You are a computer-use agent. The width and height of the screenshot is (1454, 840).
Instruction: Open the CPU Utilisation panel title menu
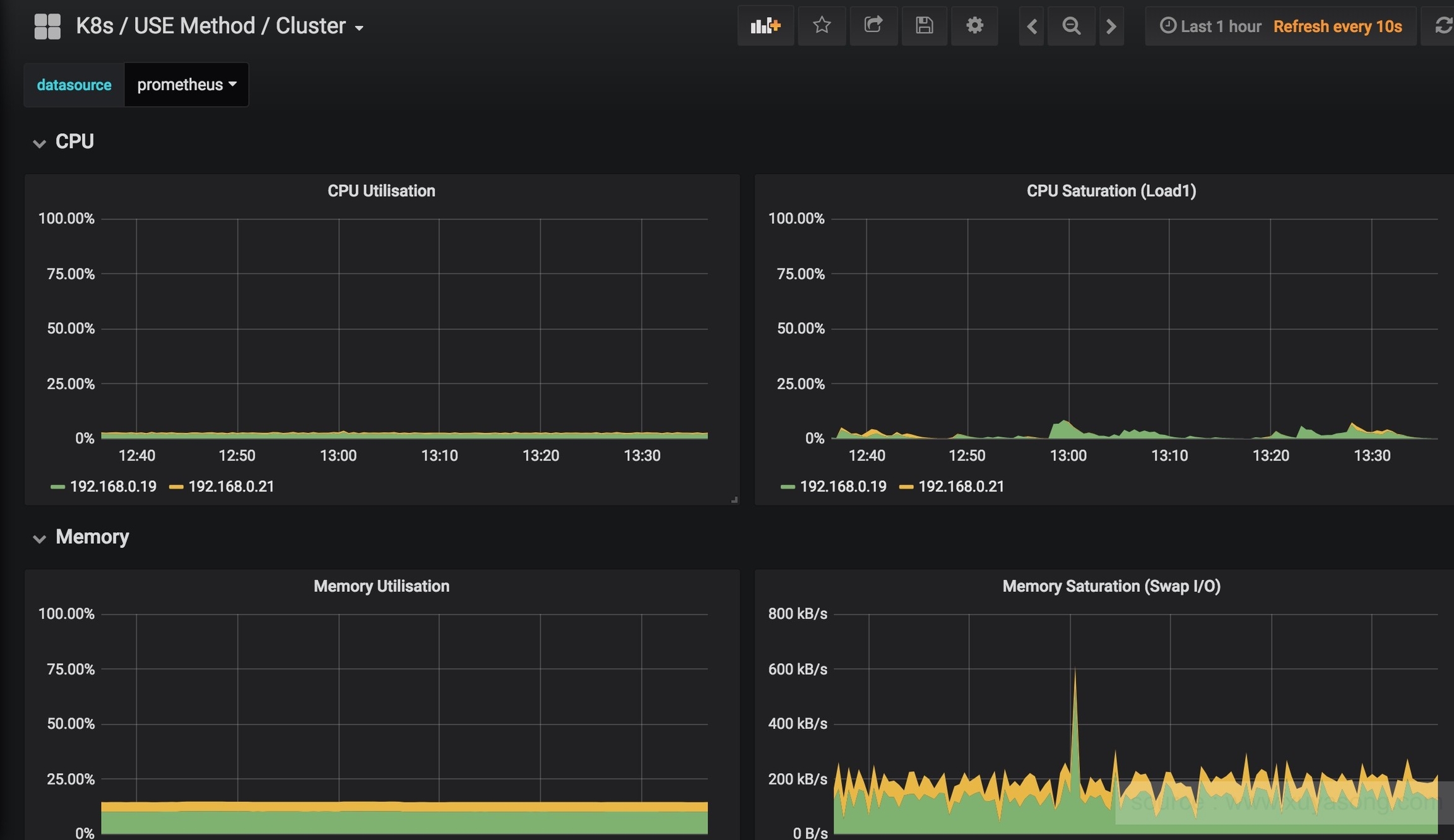381,191
